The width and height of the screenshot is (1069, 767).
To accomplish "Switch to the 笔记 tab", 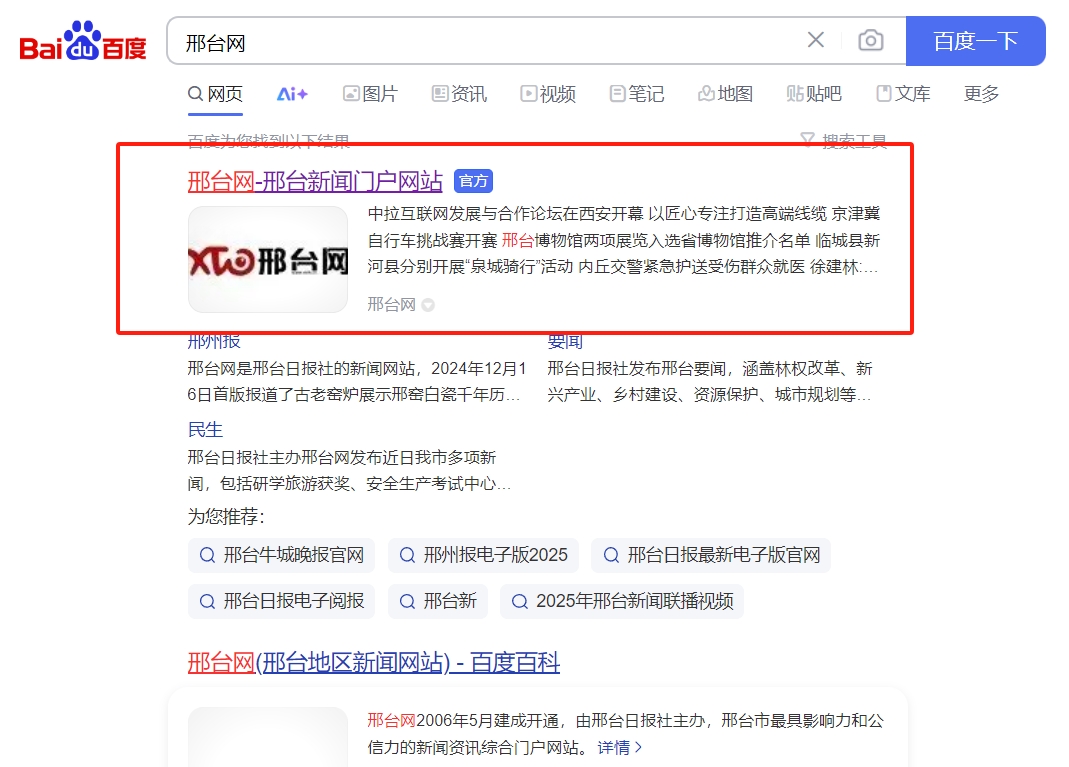I will coord(637,94).
